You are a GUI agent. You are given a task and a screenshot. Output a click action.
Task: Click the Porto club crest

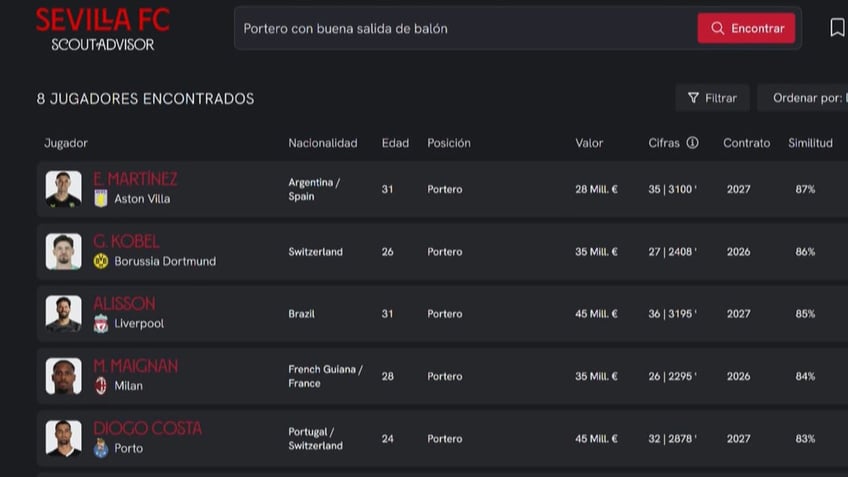tap(101, 448)
